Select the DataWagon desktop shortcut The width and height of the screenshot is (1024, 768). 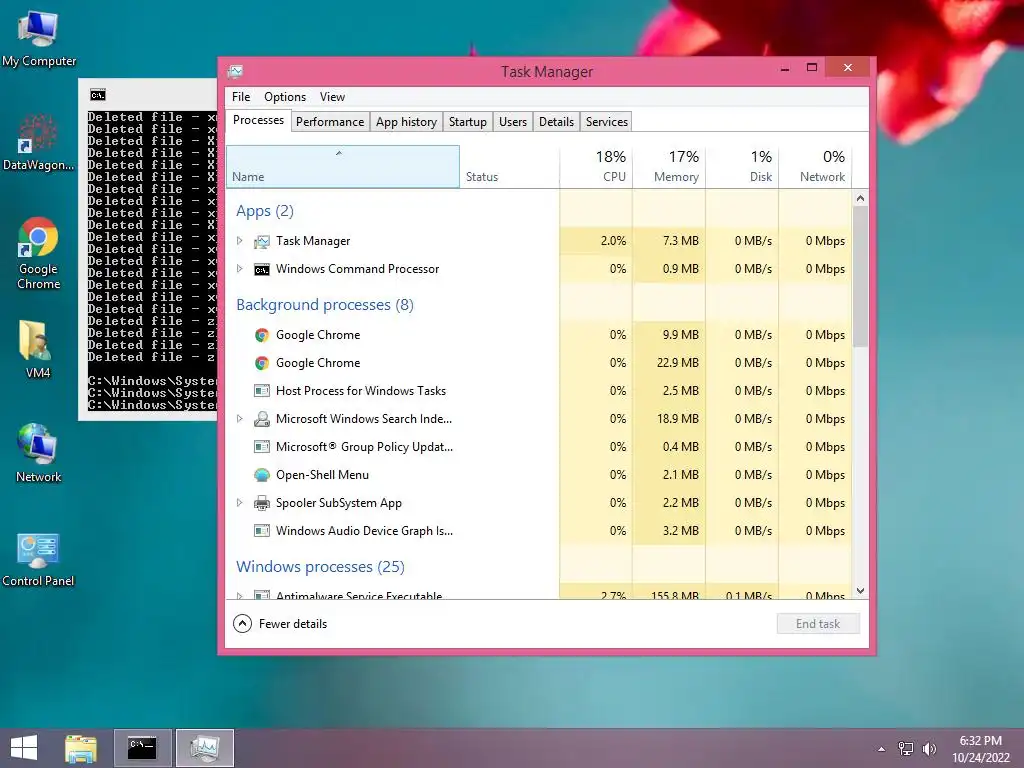tap(39, 142)
